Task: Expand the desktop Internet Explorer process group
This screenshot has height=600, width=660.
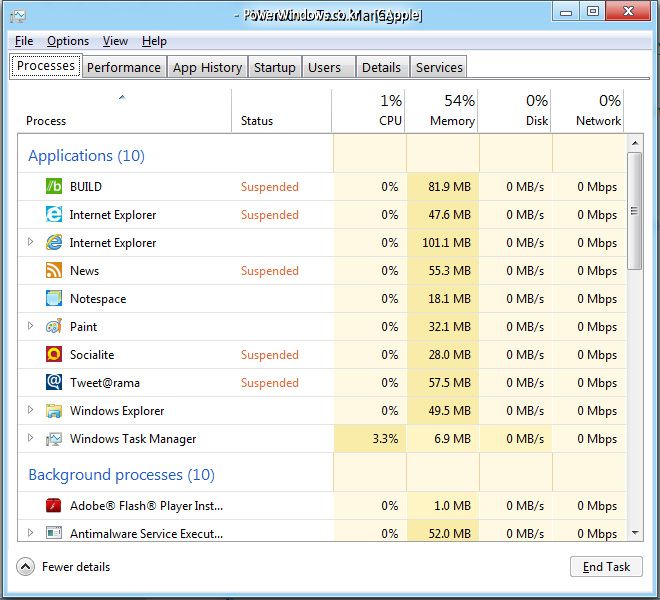Action: (x=30, y=242)
